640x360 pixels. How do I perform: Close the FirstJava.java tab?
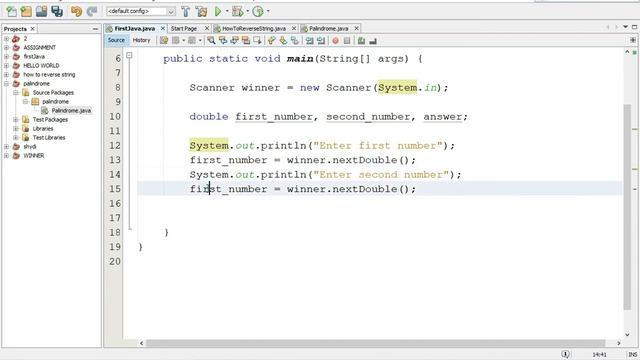click(162, 28)
